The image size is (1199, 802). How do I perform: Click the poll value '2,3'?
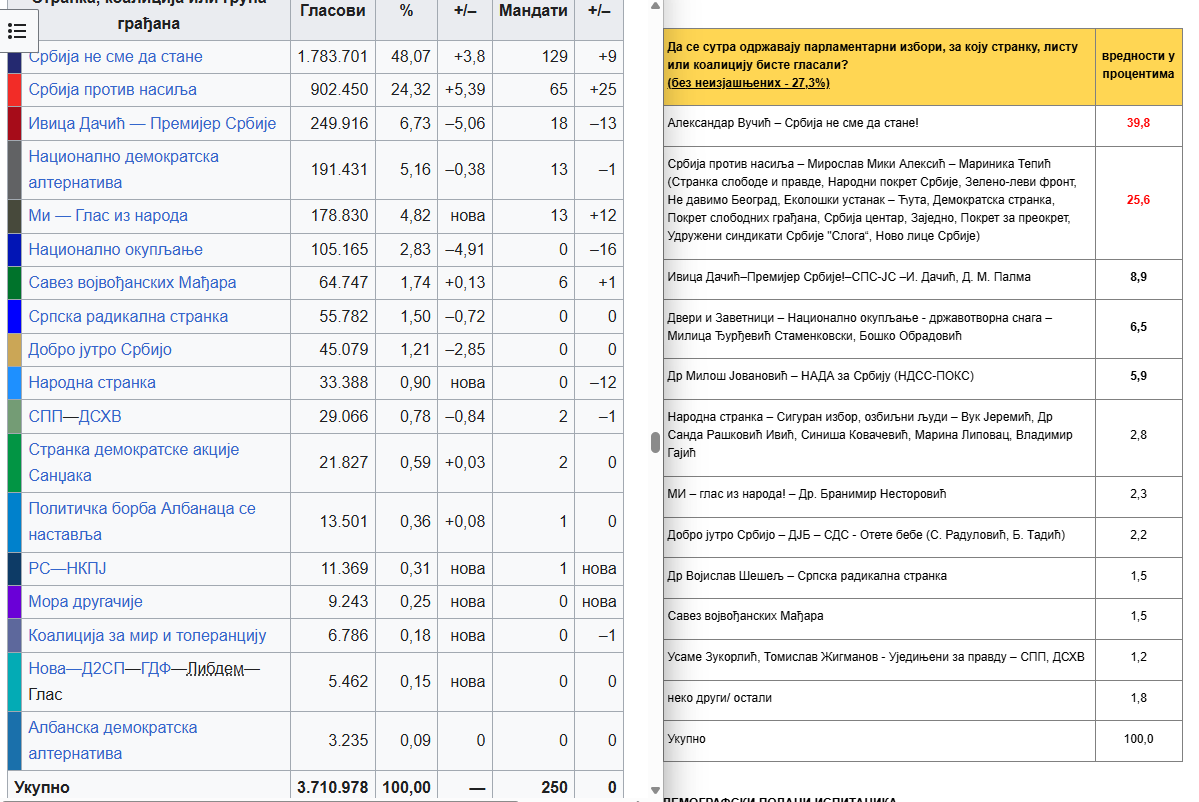[x=1139, y=494]
